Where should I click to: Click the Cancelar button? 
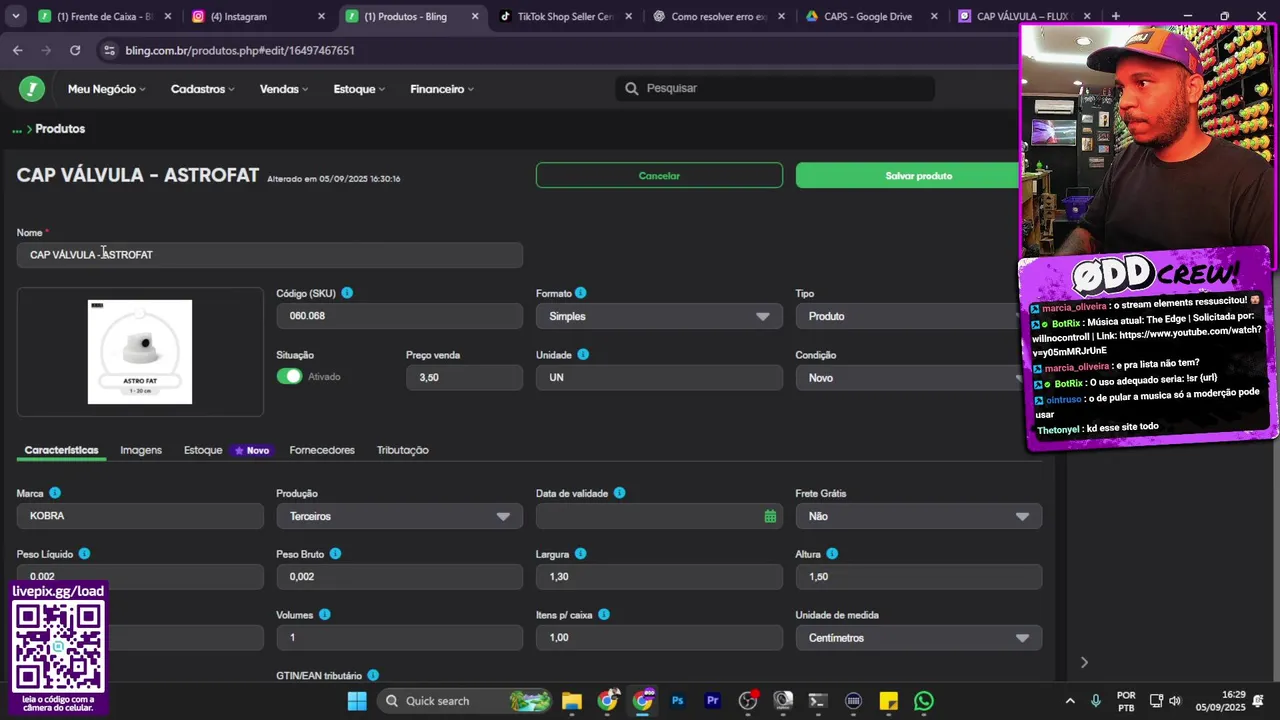point(659,176)
